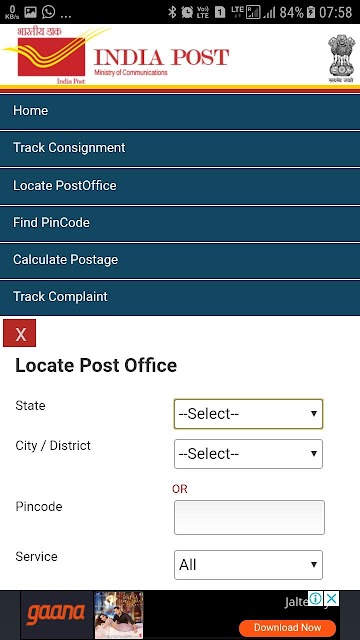Tap the alarm clock status icon
This screenshot has height=640, width=360.
click(187, 12)
